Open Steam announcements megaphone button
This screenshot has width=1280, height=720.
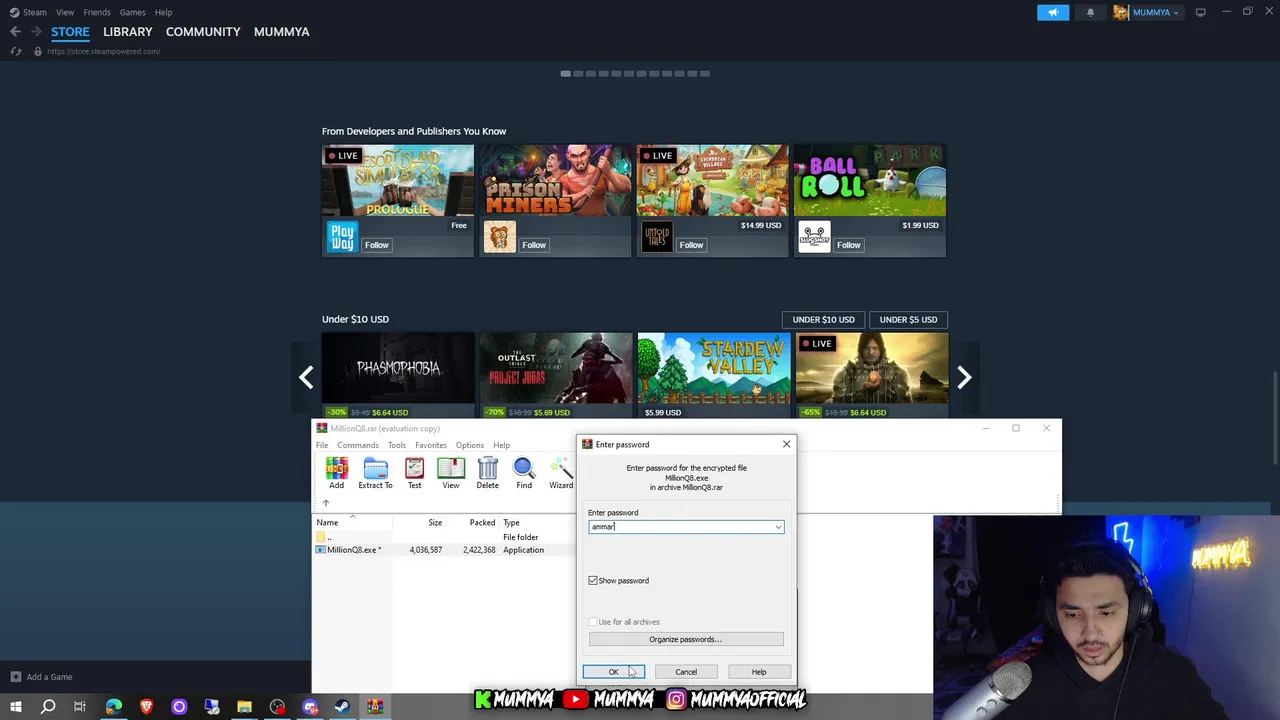pyautogui.click(x=1053, y=12)
